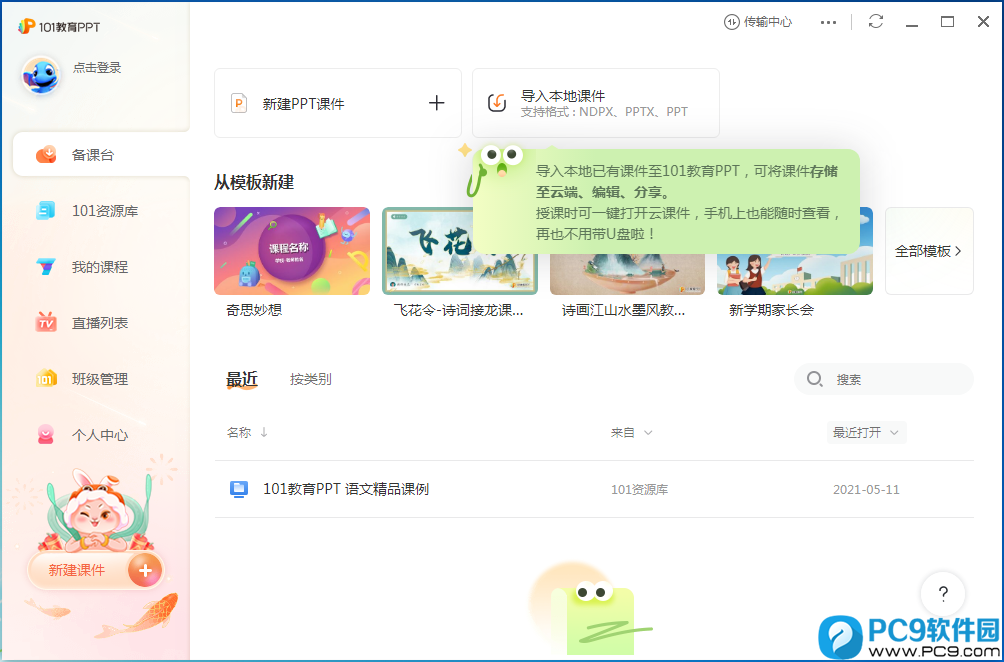The height and width of the screenshot is (662, 1004).
Task: Click the 班级管理 101 icon
Action: (45, 378)
